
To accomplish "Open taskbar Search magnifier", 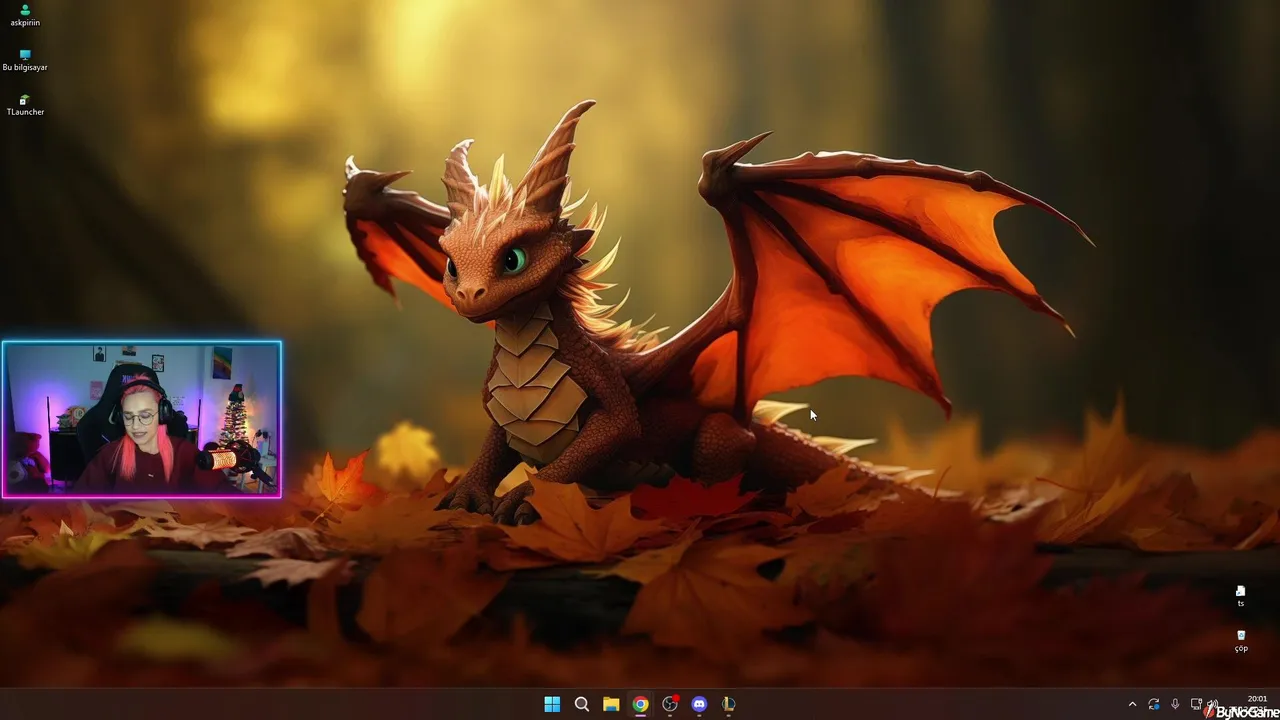I will tap(581, 704).
